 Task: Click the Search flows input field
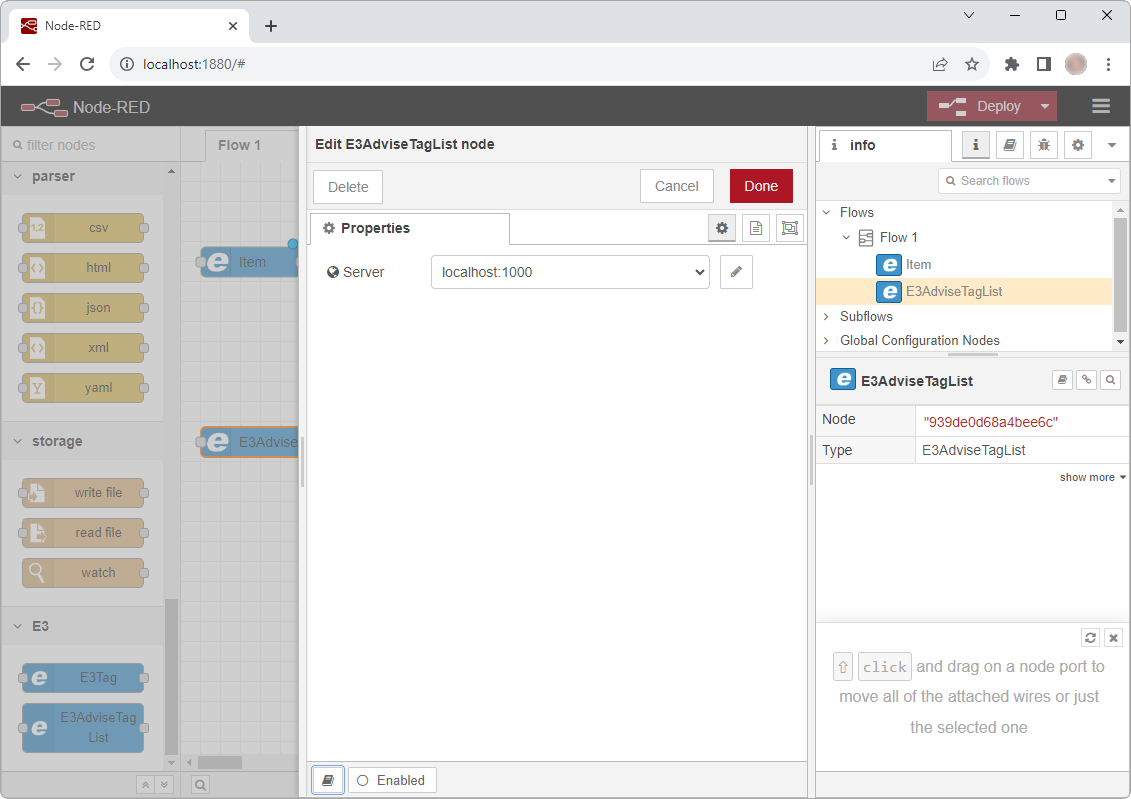[x=1028, y=181]
